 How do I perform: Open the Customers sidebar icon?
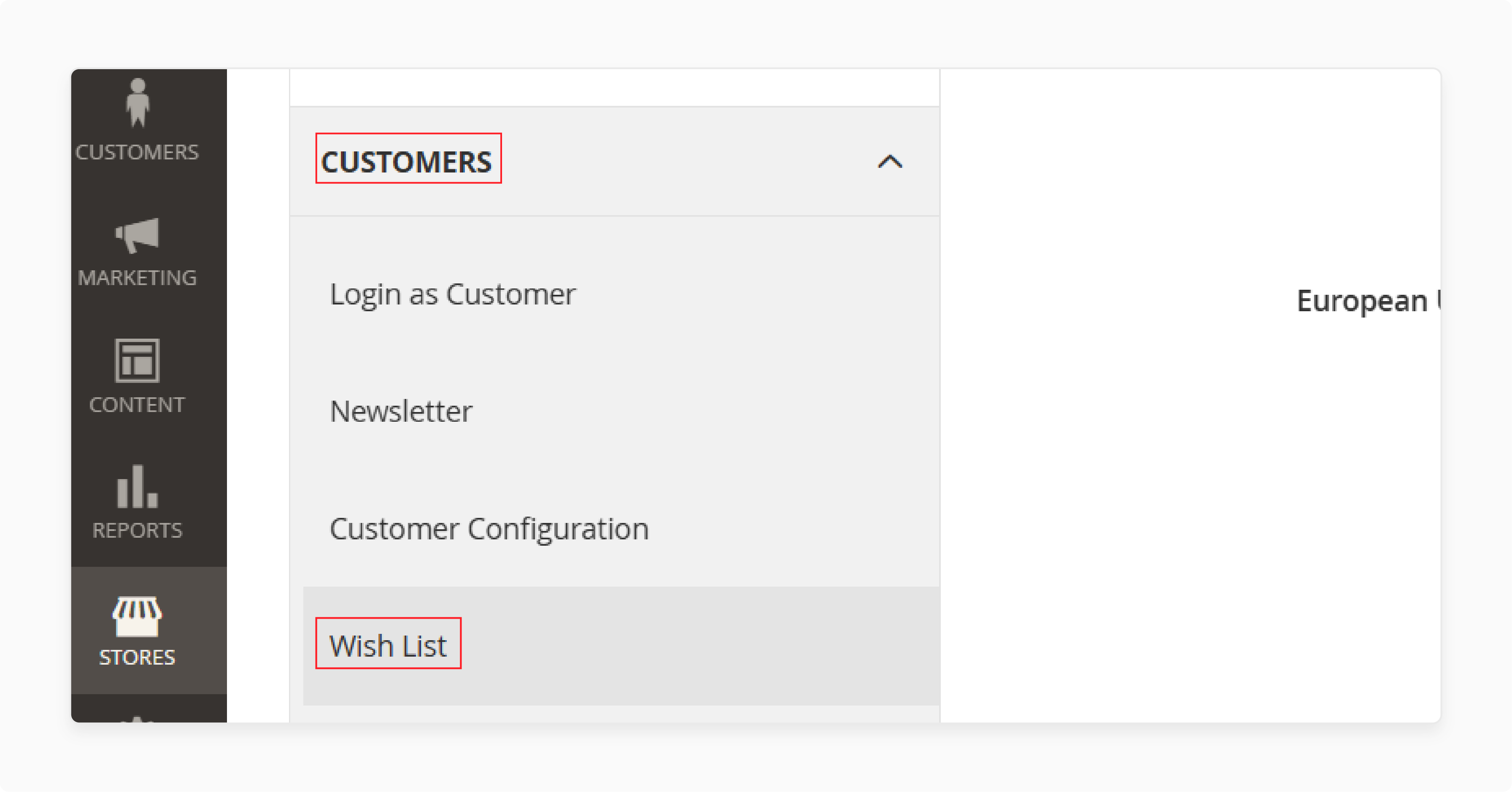(x=138, y=103)
